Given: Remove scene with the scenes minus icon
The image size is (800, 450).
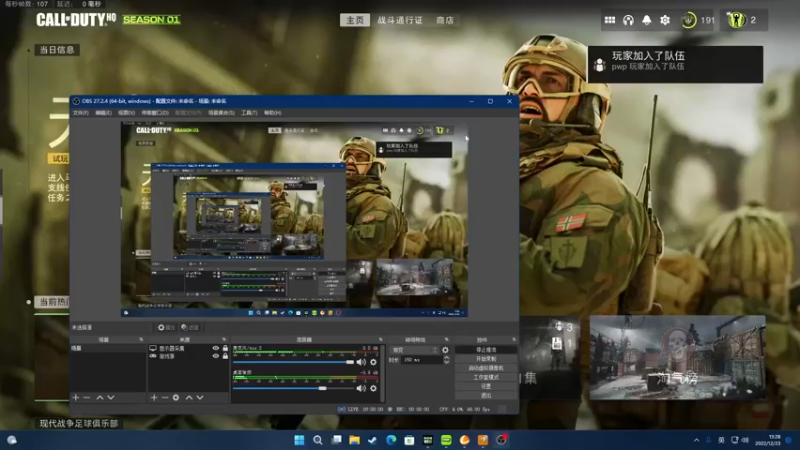Looking at the screenshot, I should coord(87,397).
